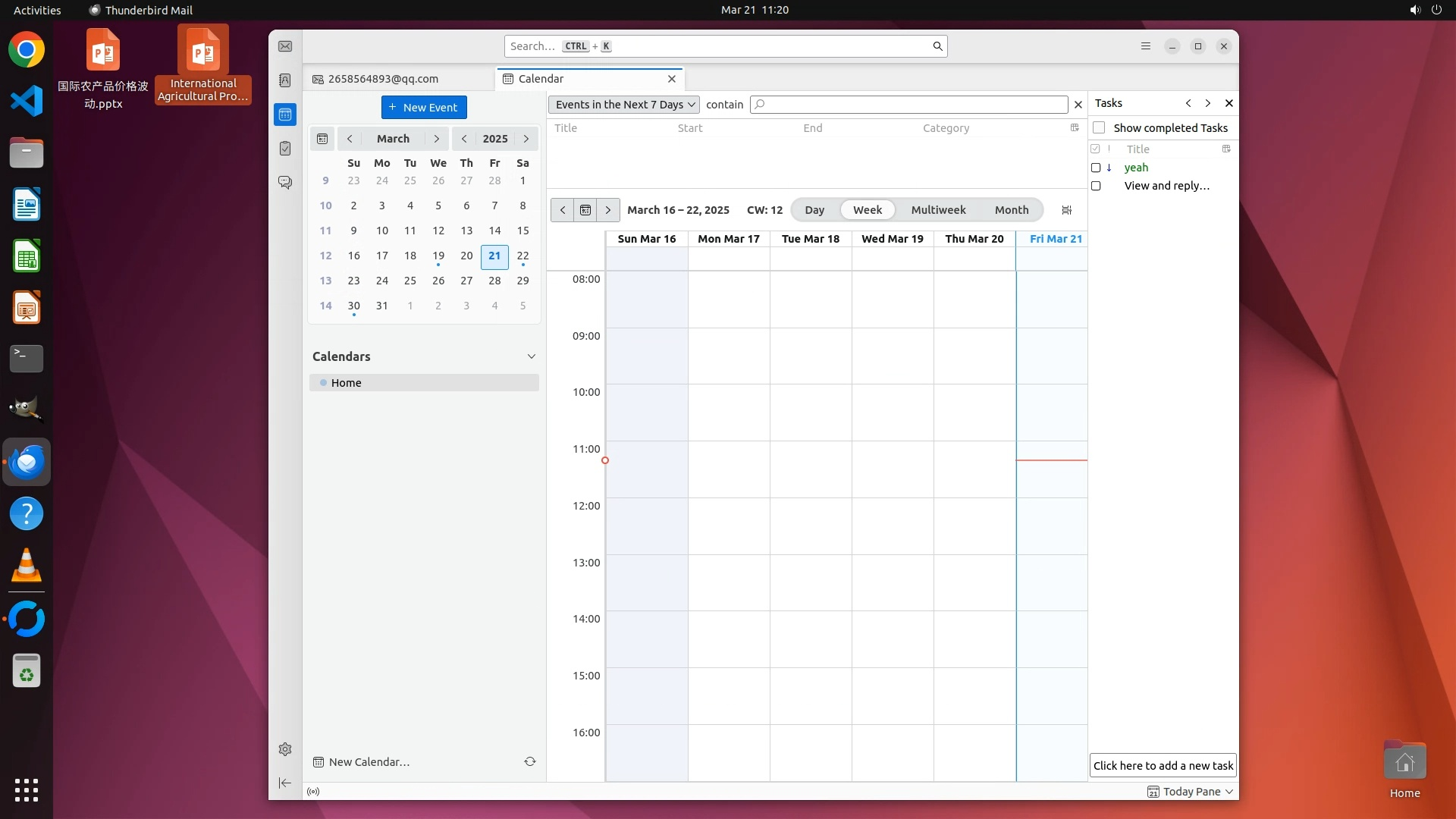The width and height of the screenshot is (1456, 819).
Task: Open the Thunderbird app menu hamburger icon
Action: pyautogui.click(x=1146, y=46)
